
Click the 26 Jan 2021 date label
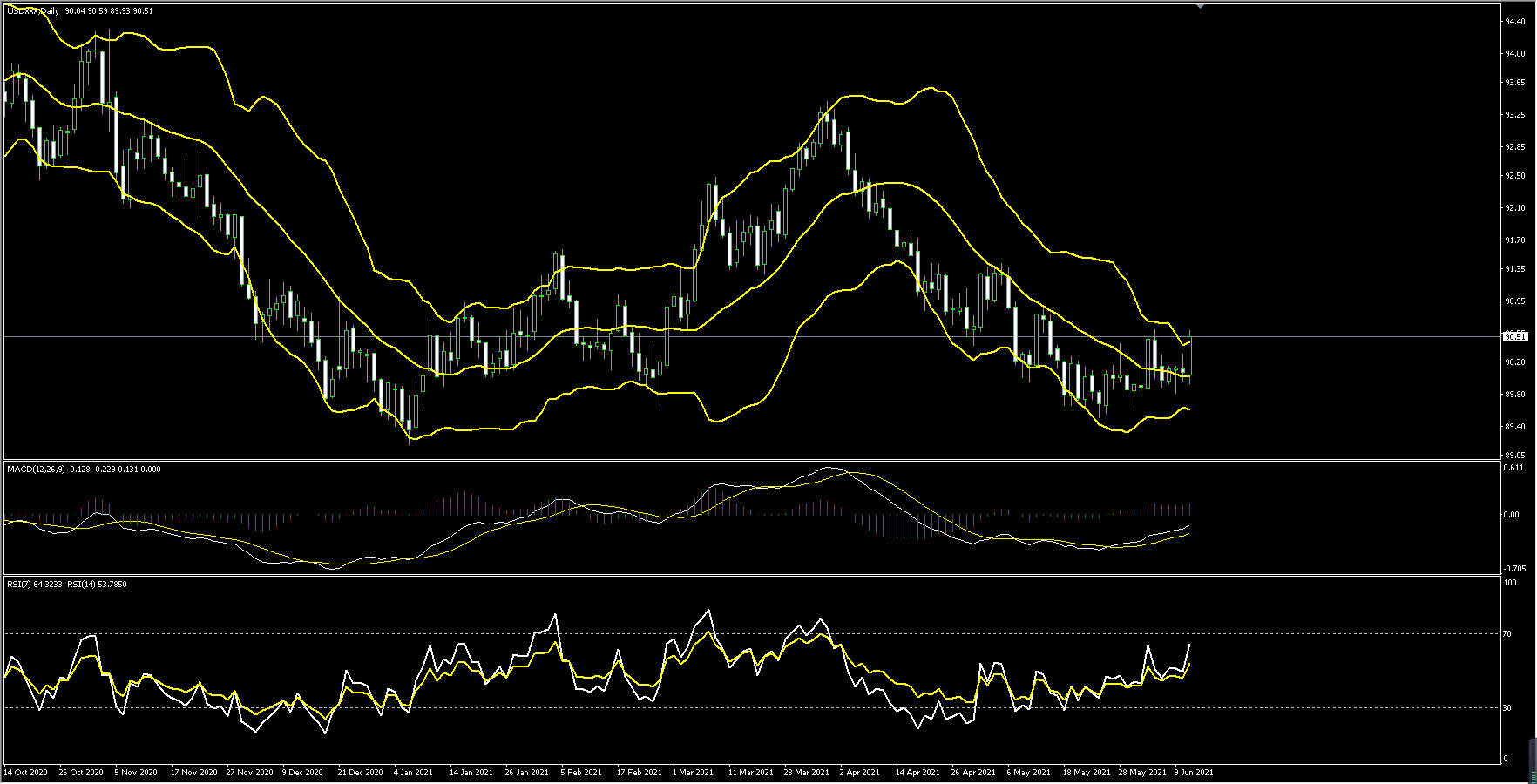(527, 773)
